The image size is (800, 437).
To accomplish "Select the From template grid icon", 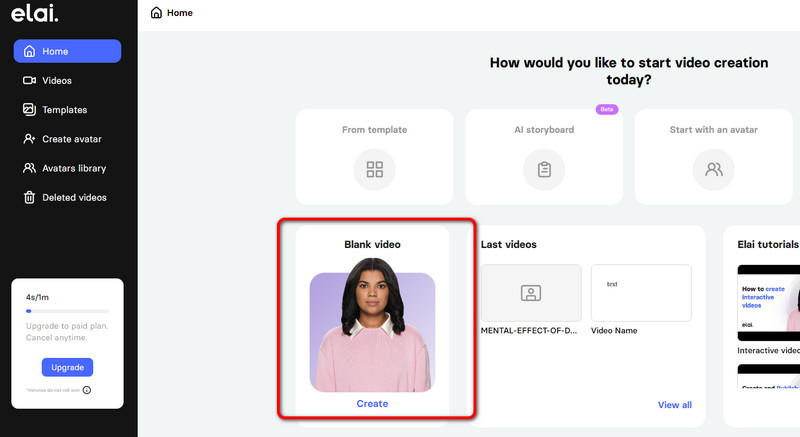I will coord(375,169).
